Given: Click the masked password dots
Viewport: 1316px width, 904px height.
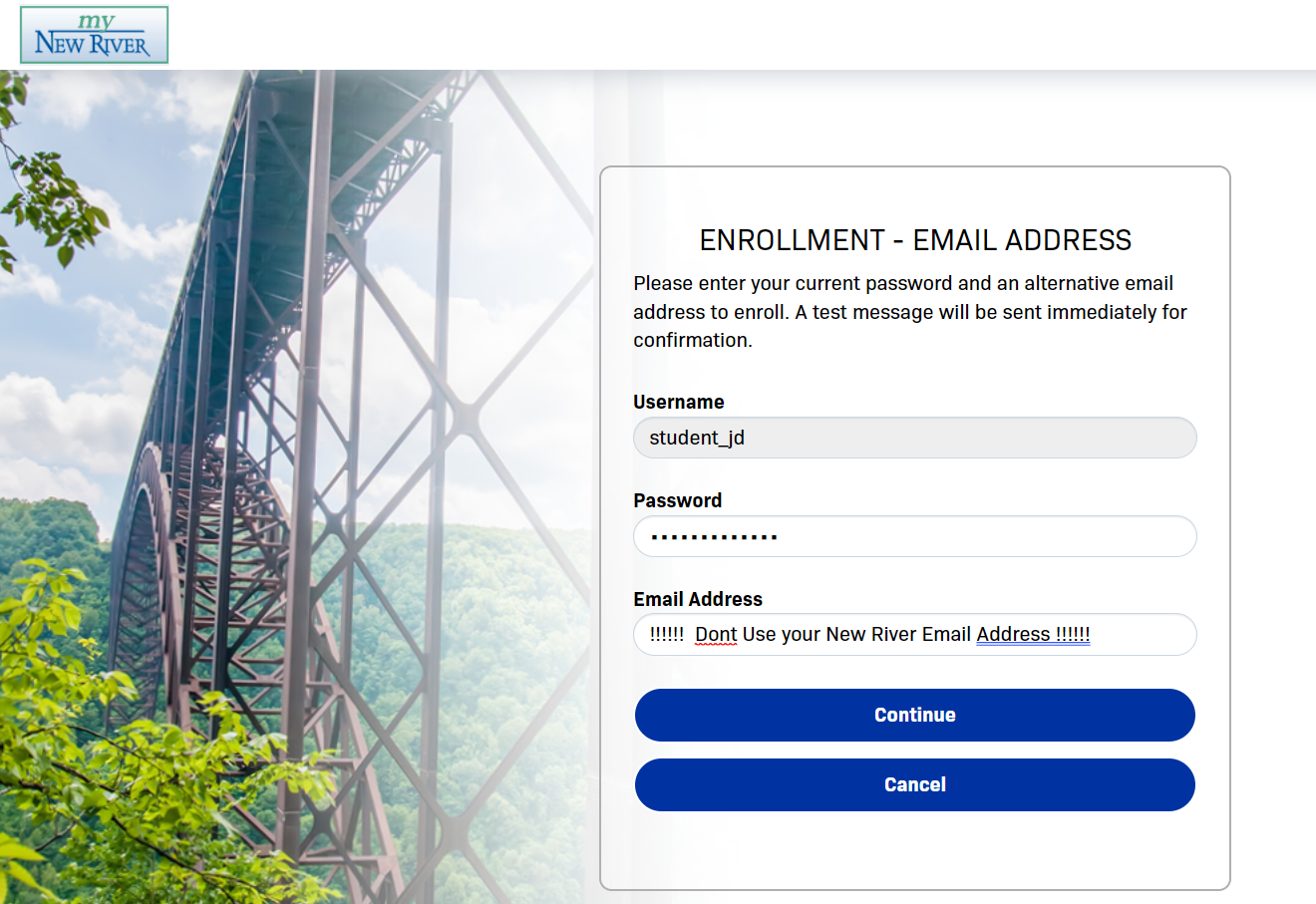Looking at the screenshot, I should click(714, 537).
